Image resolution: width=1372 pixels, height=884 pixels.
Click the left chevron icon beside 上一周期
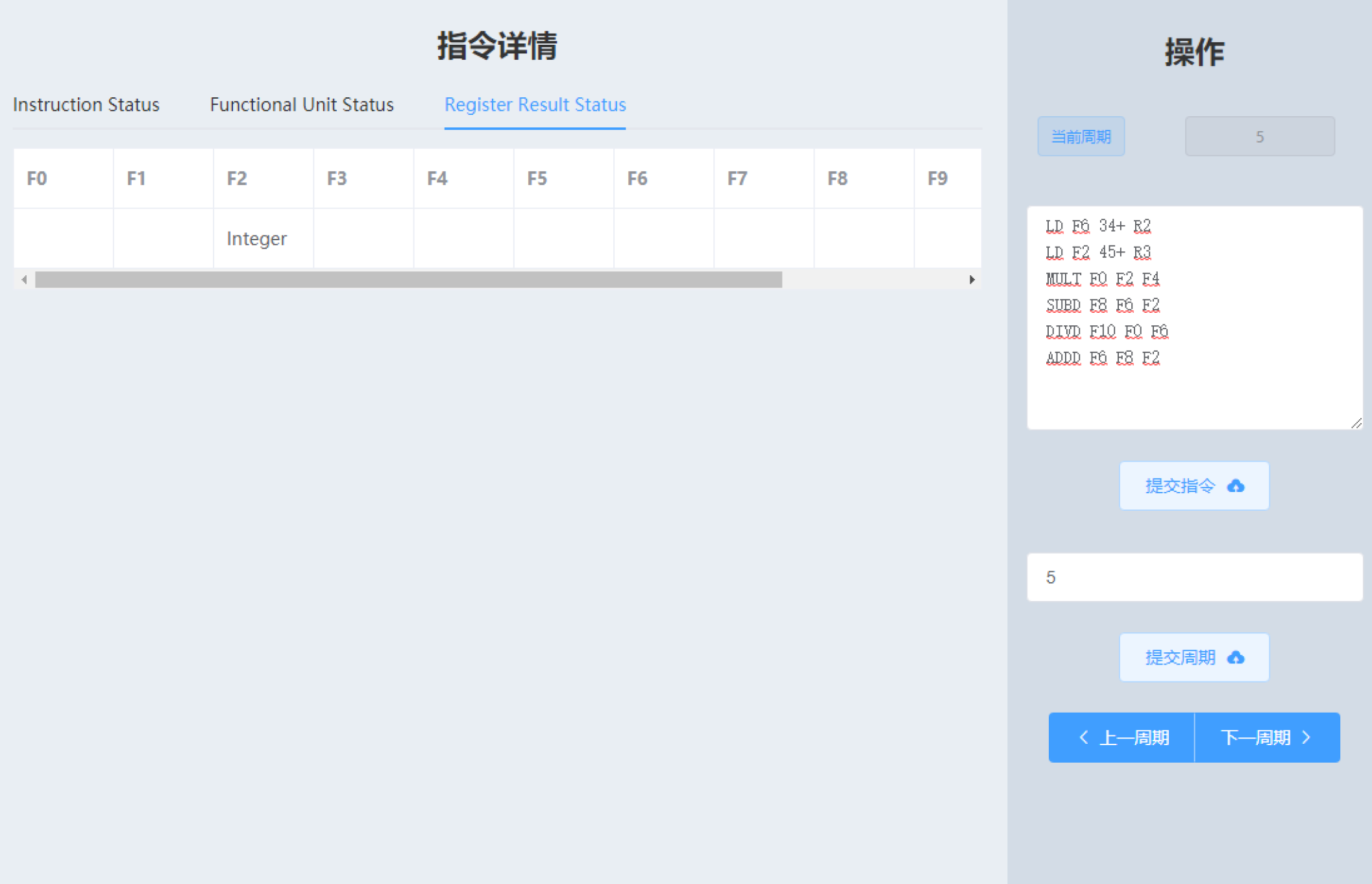coord(1084,737)
